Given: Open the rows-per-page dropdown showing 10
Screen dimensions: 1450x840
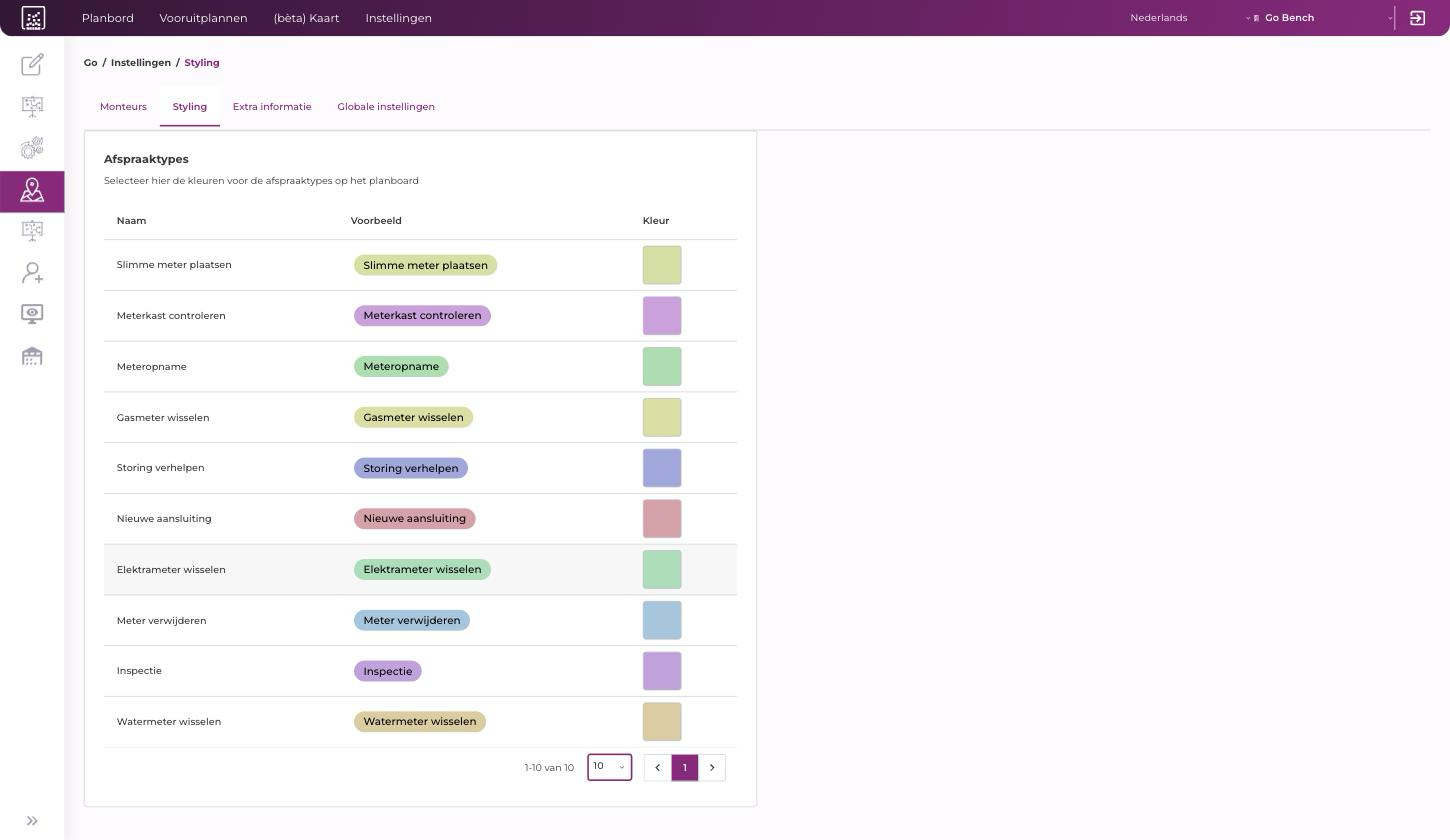Looking at the screenshot, I should point(609,767).
